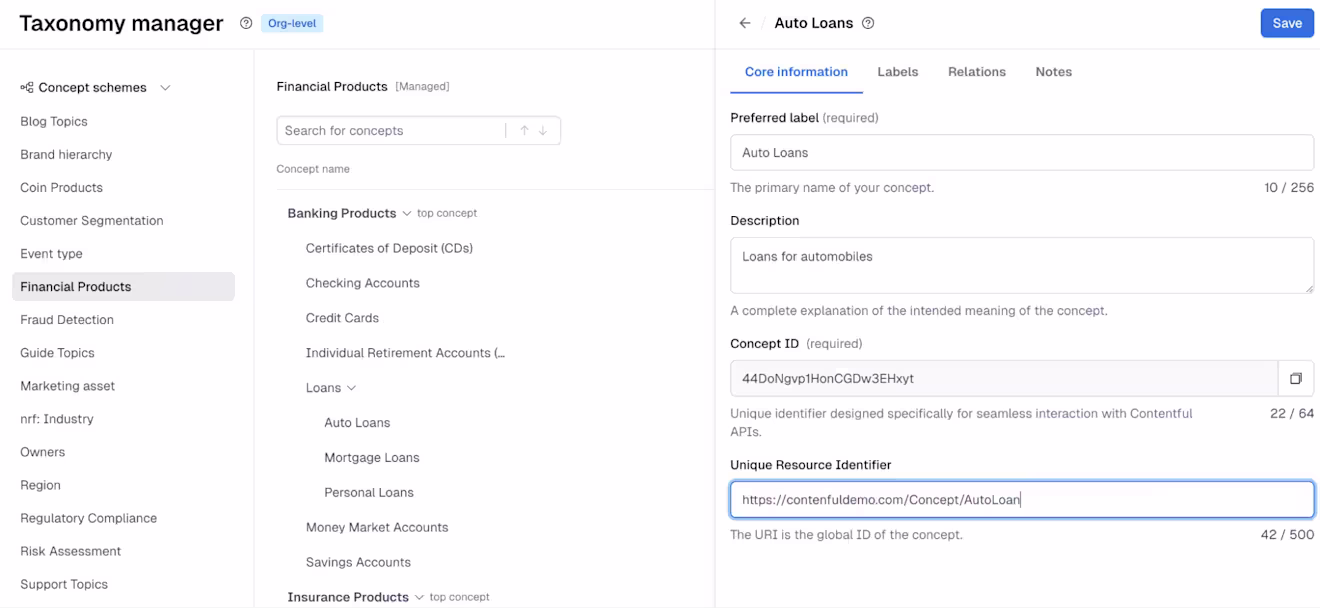Collapse the Loans chevron in tree
Image resolution: width=1320 pixels, height=608 pixels.
(x=351, y=388)
